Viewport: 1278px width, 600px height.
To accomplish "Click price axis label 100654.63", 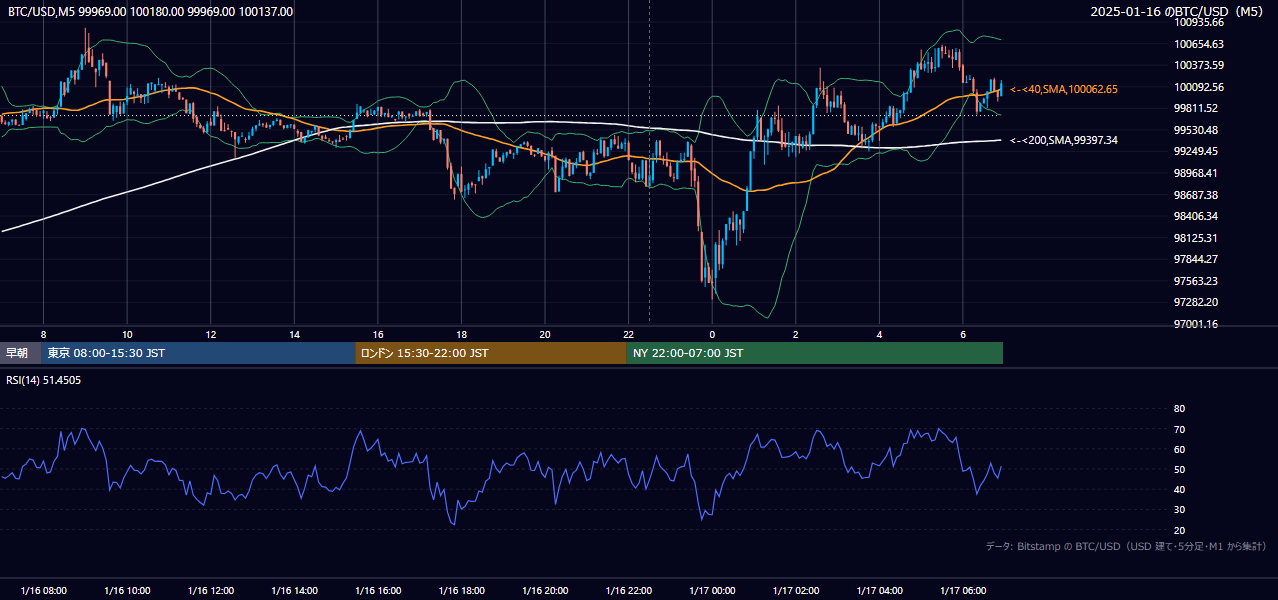I will 1199,44.
